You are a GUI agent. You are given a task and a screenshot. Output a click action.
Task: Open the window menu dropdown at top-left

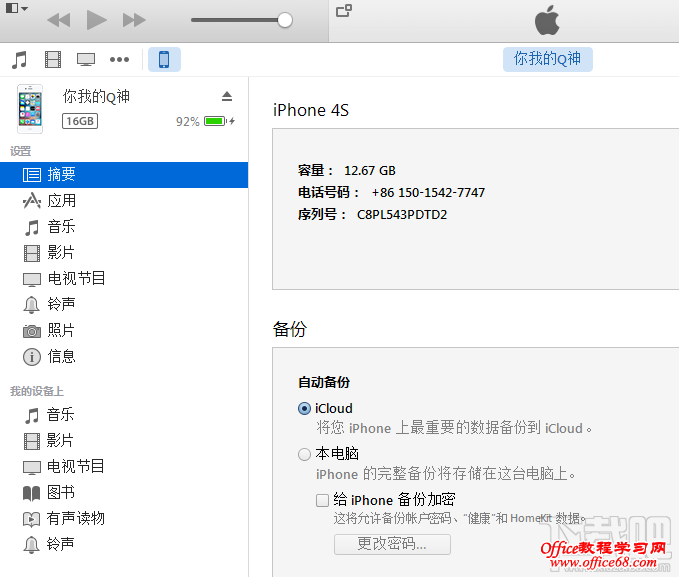click(x=16, y=8)
